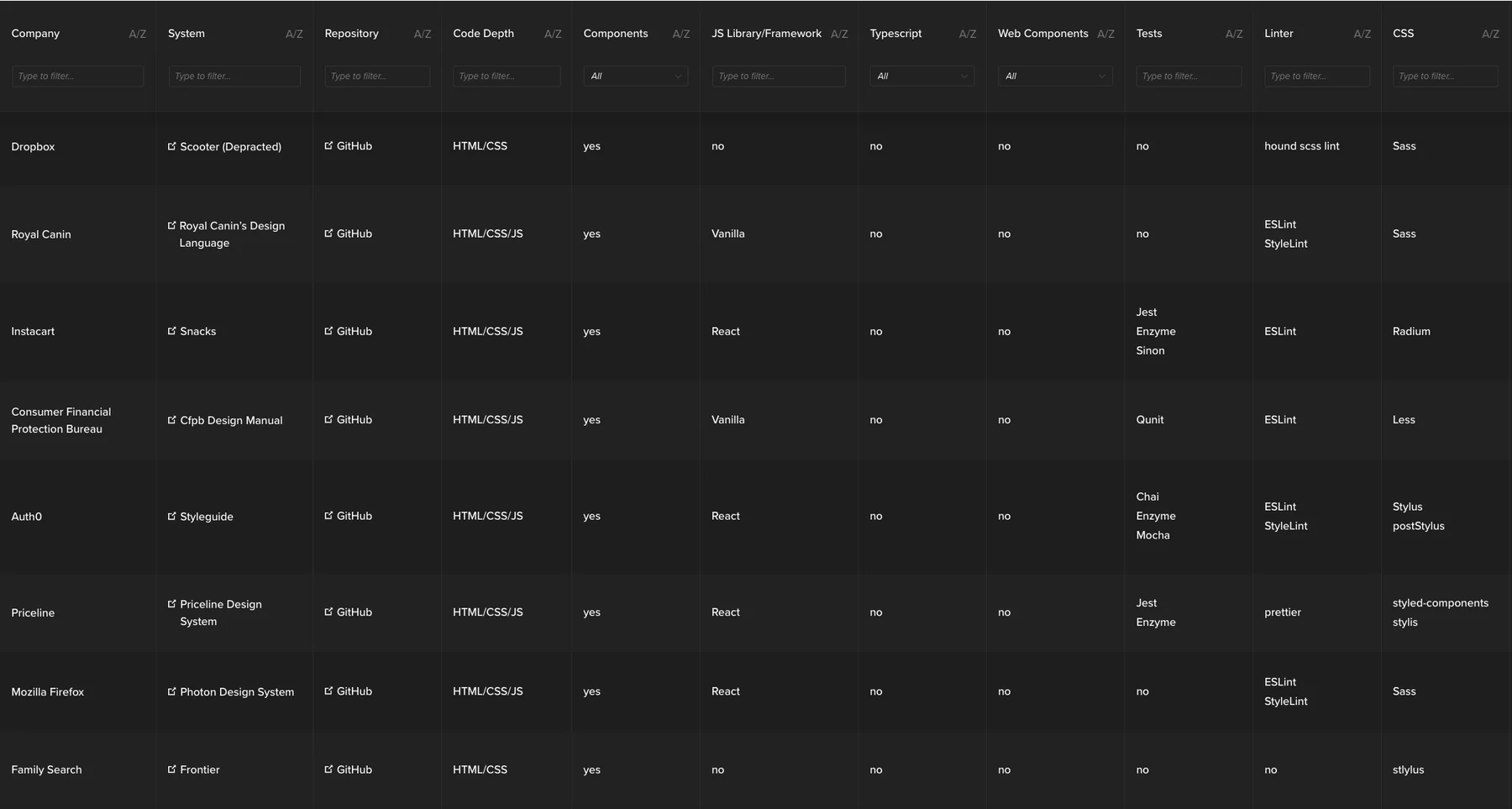Viewport: 1512px width, 809px height.
Task: Click GitHub external icon in Instacart row
Action: (328, 331)
